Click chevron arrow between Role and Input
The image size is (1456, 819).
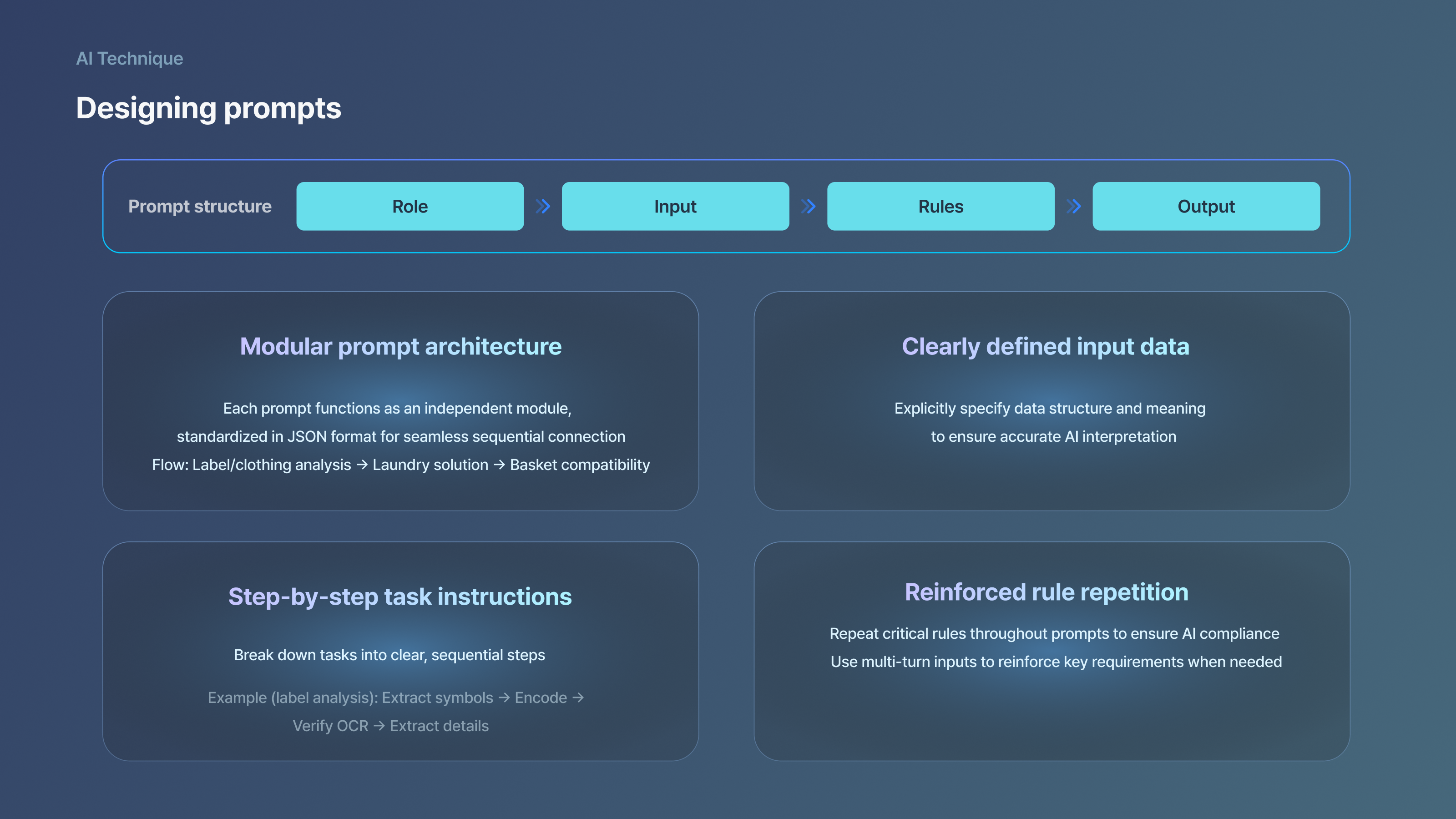543,206
